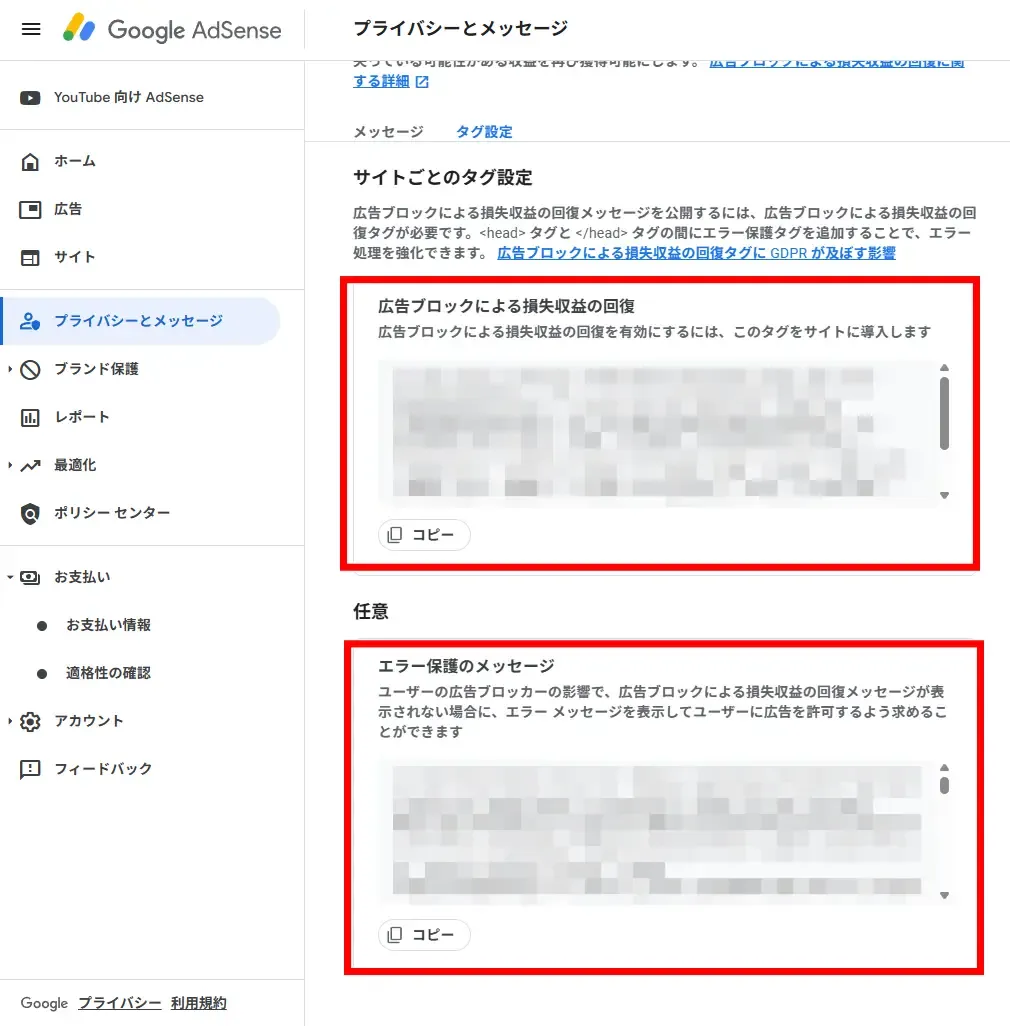This screenshot has height=1026, width=1010.
Task: Collapse the お支払い section arrow
Action: pos(10,577)
